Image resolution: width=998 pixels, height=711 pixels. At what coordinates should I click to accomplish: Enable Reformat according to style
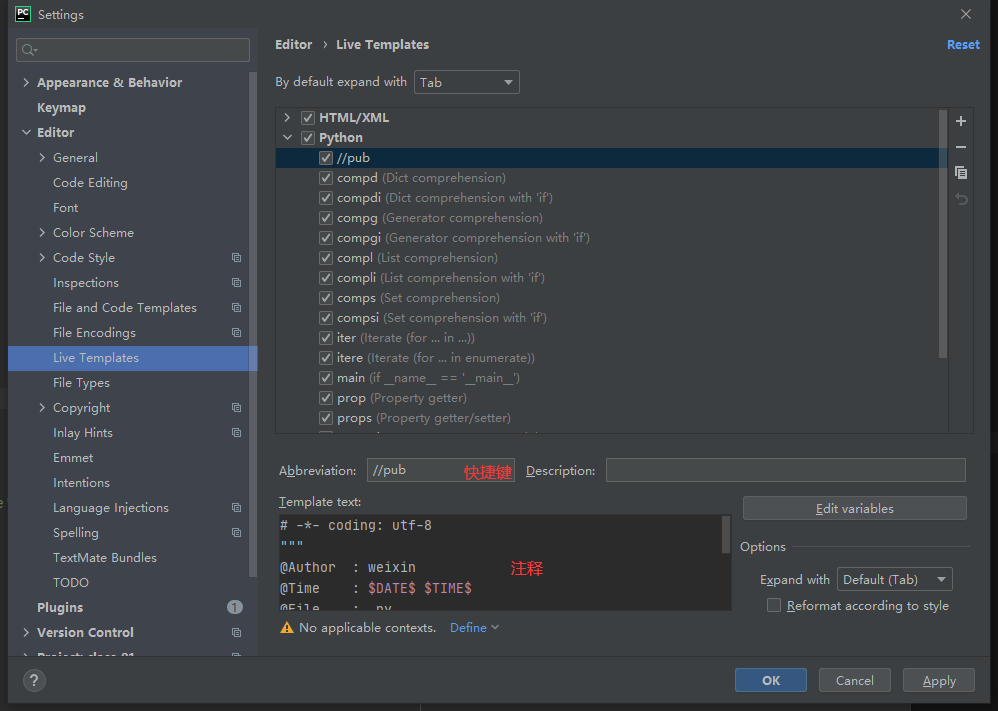775,605
